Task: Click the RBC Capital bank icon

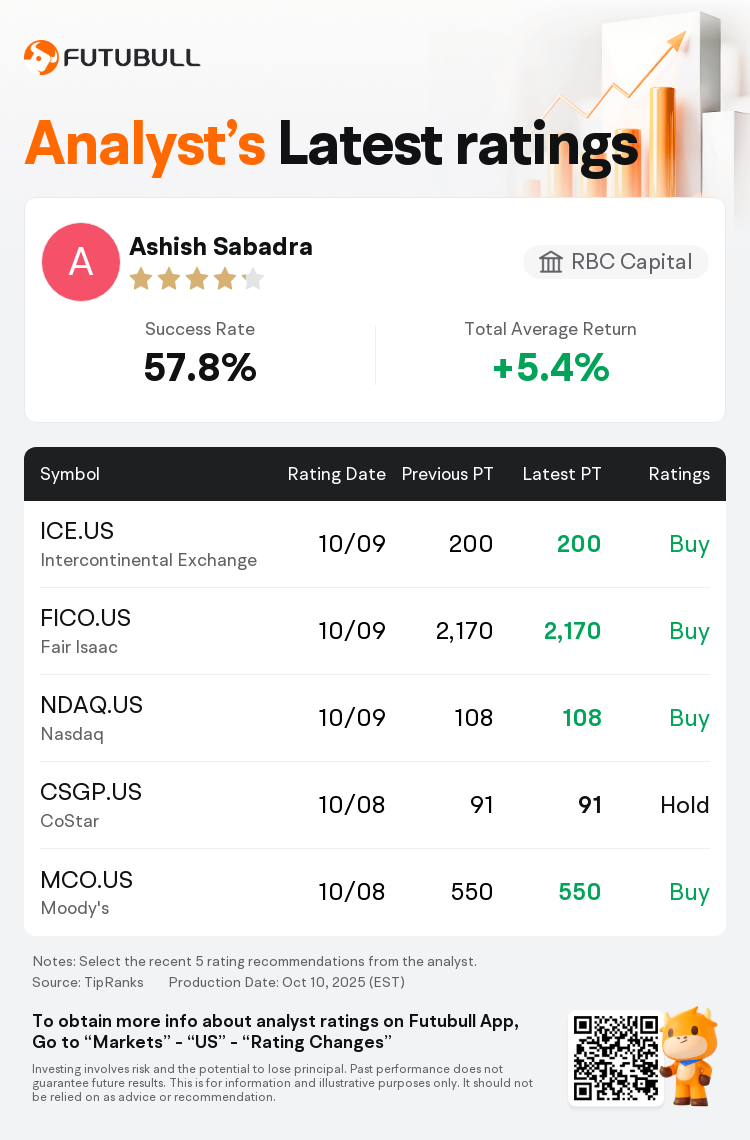Action: click(551, 262)
